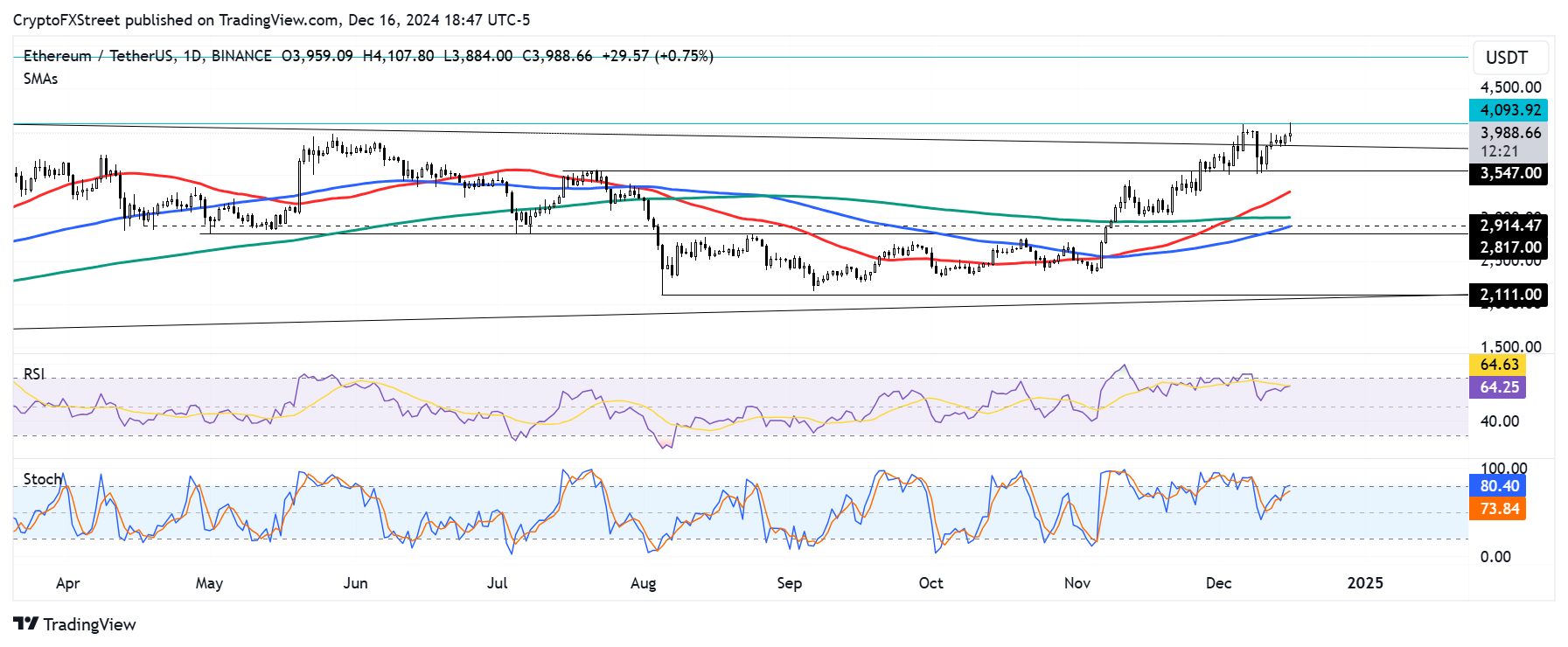Click the RSI indicator label
Screen dimensions: 1568x647
[34, 374]
